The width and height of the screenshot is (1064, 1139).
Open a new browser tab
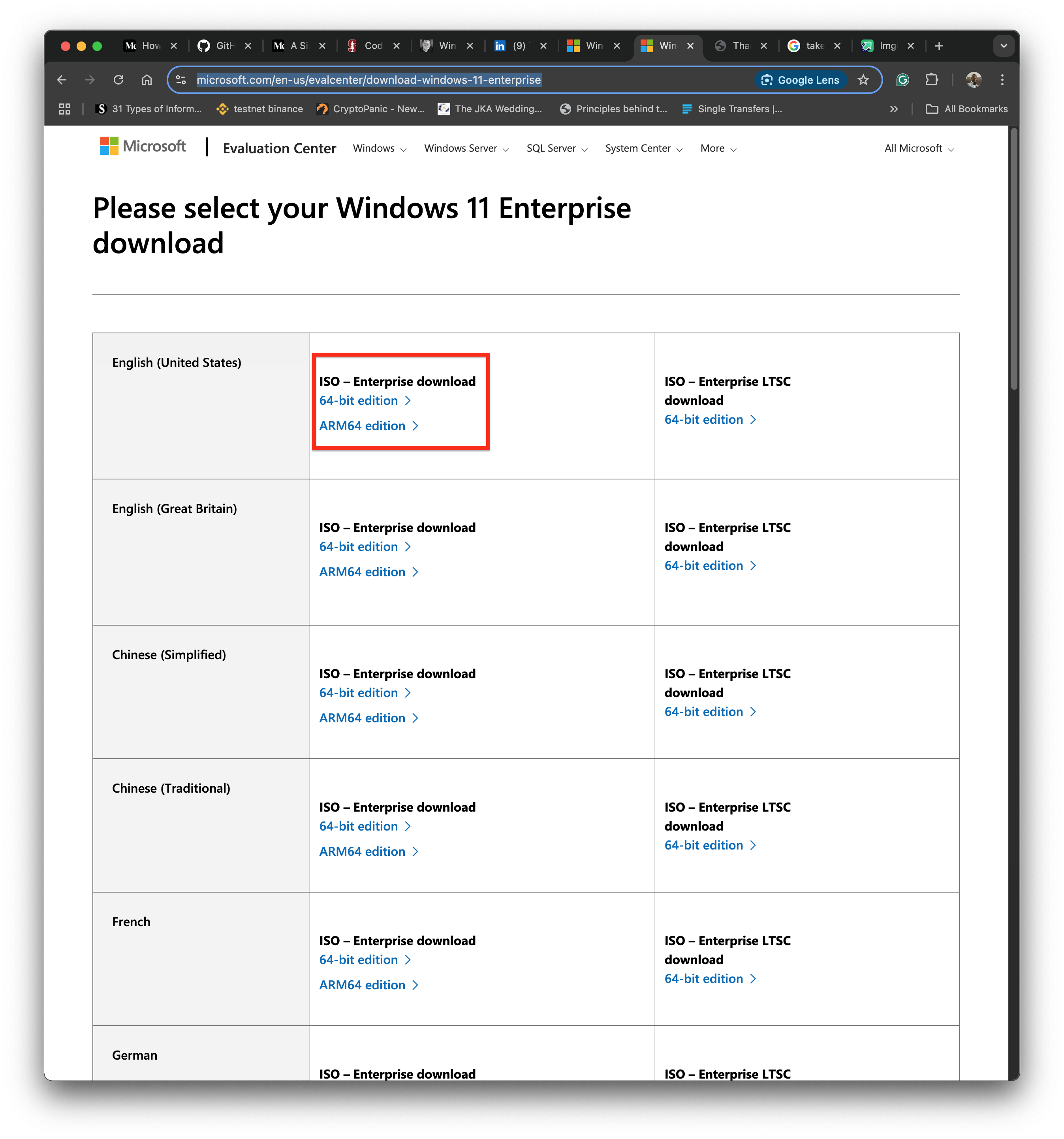coord(939,46)
